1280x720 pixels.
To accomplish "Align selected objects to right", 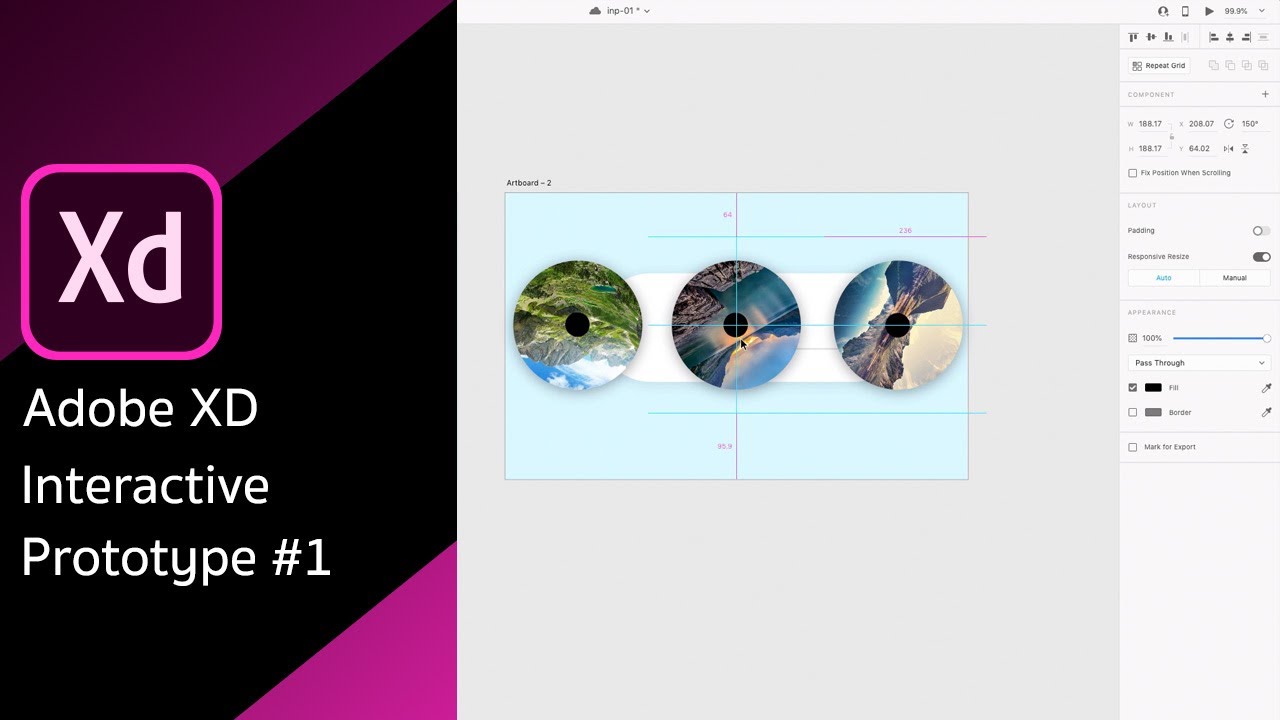I will (1246, 37).
